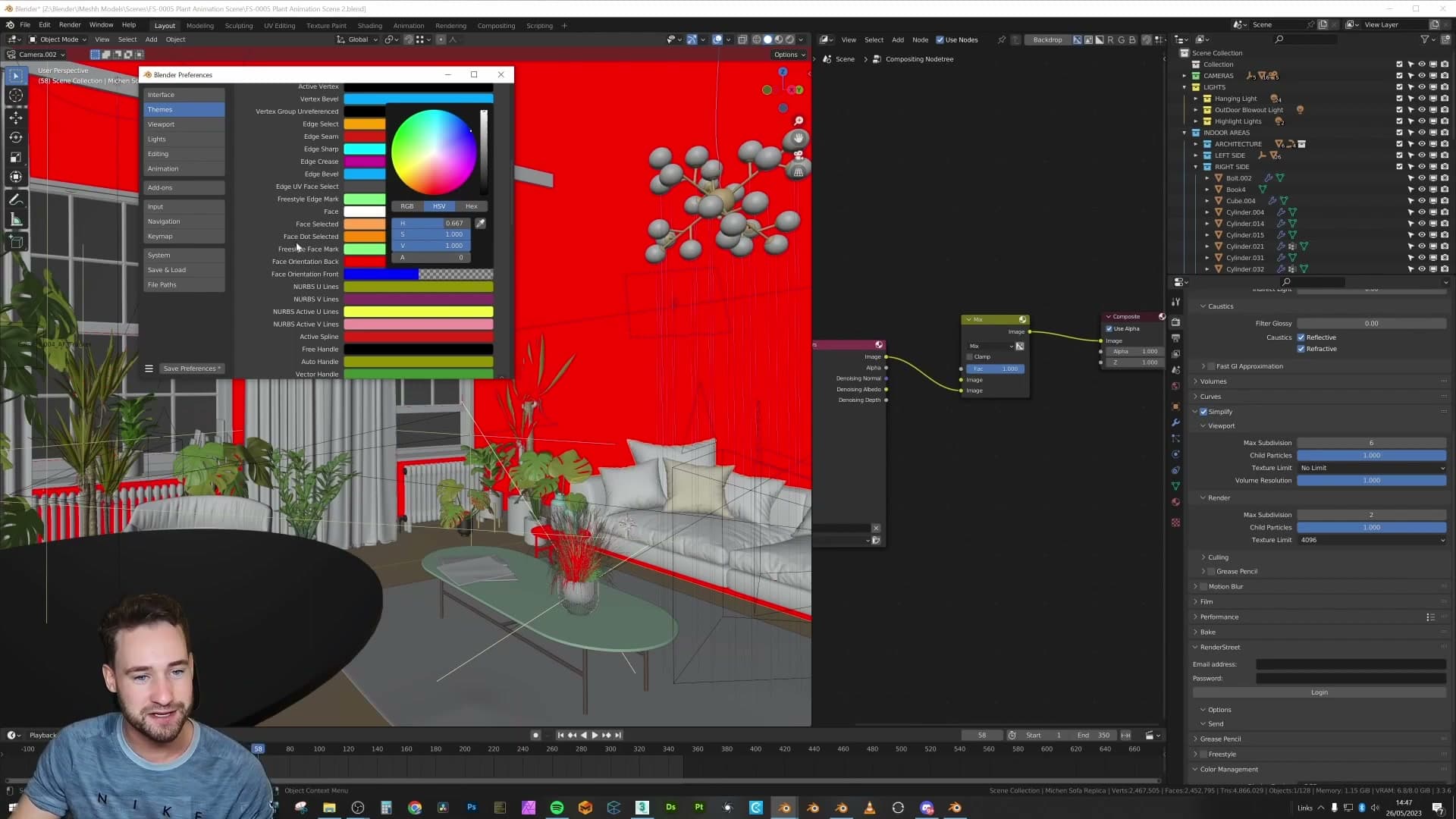This screenshot has width=1456, height=819.
Task: Switch to the Compositing workspace tab
Action: (496, 26)
